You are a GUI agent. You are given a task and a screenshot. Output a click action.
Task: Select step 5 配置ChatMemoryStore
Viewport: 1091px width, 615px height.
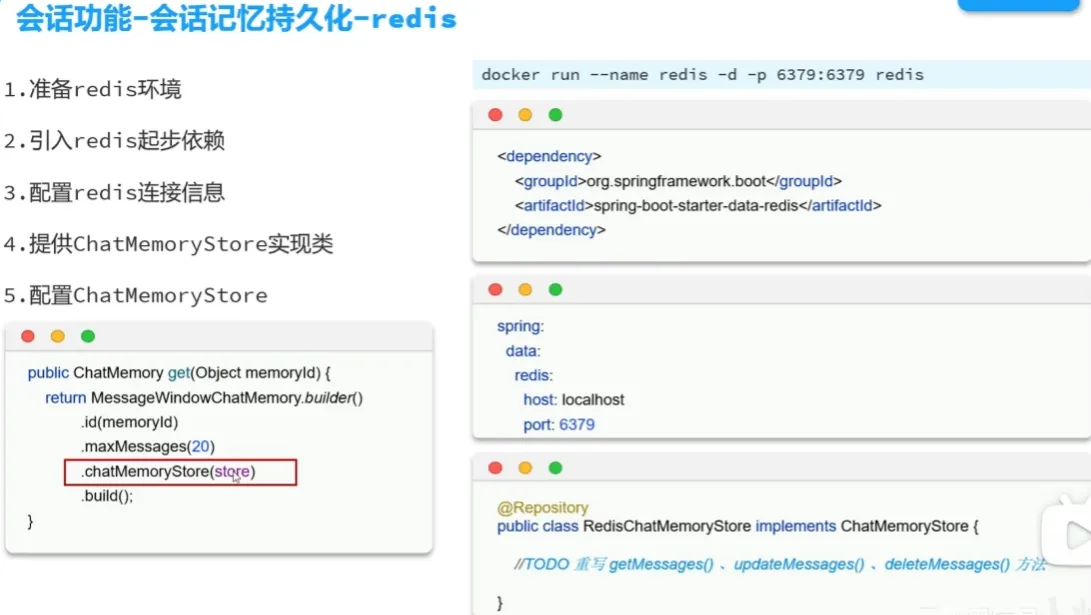coord(135,296)
